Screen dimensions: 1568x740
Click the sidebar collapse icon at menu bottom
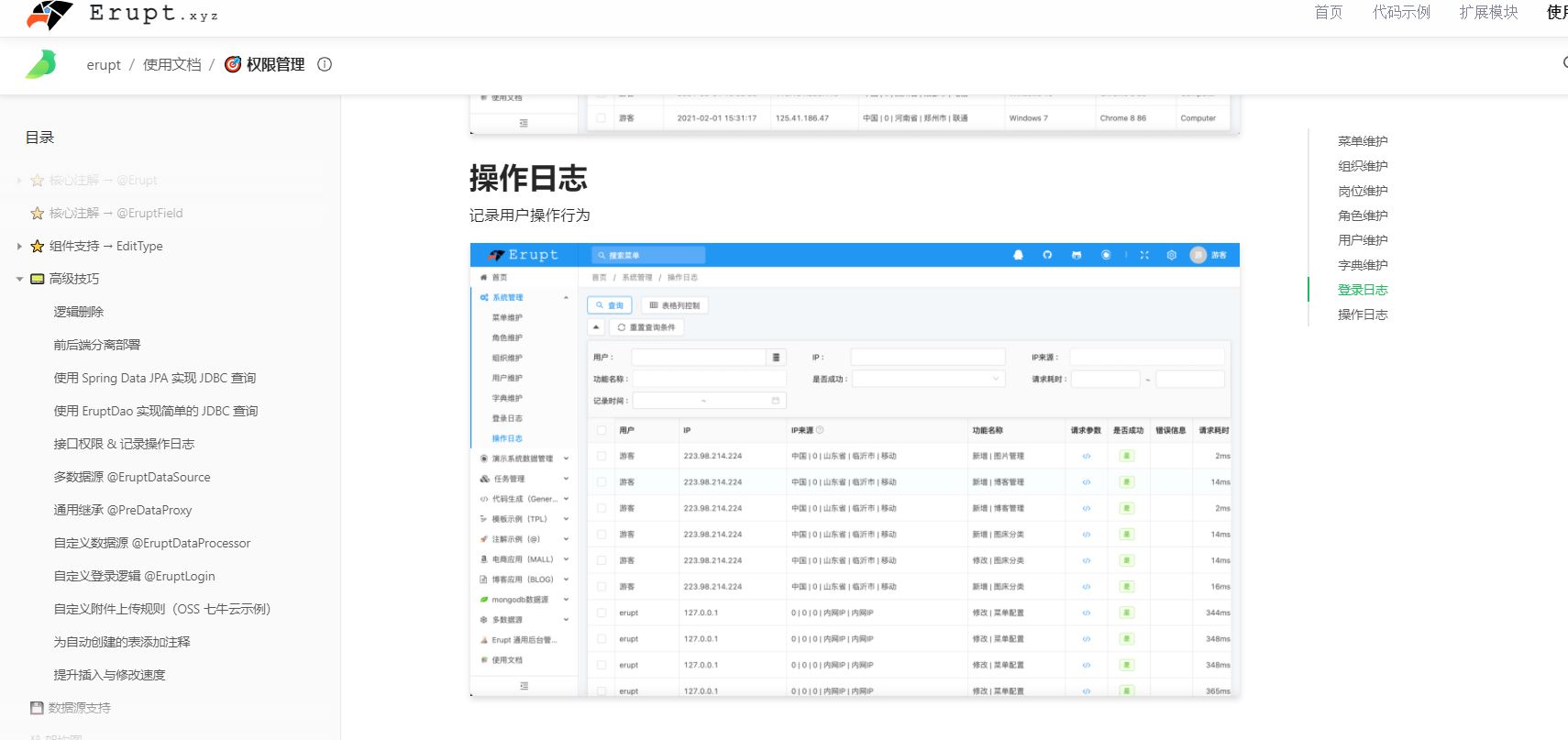(524, 685)
